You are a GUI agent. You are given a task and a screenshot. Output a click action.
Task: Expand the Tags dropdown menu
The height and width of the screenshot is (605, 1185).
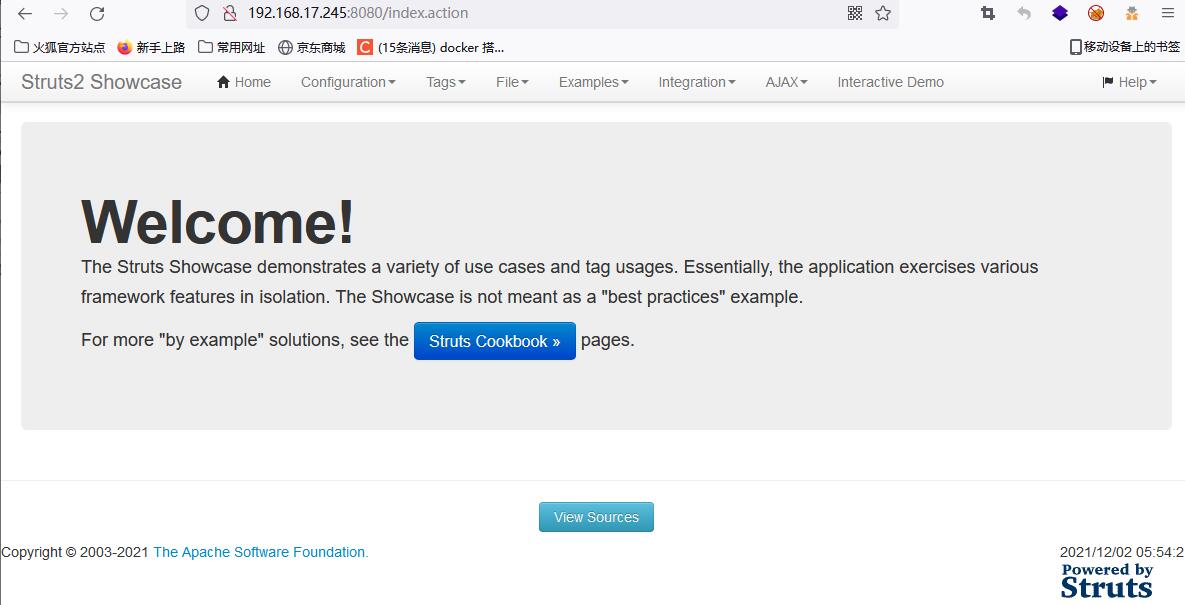pos(446,82)
